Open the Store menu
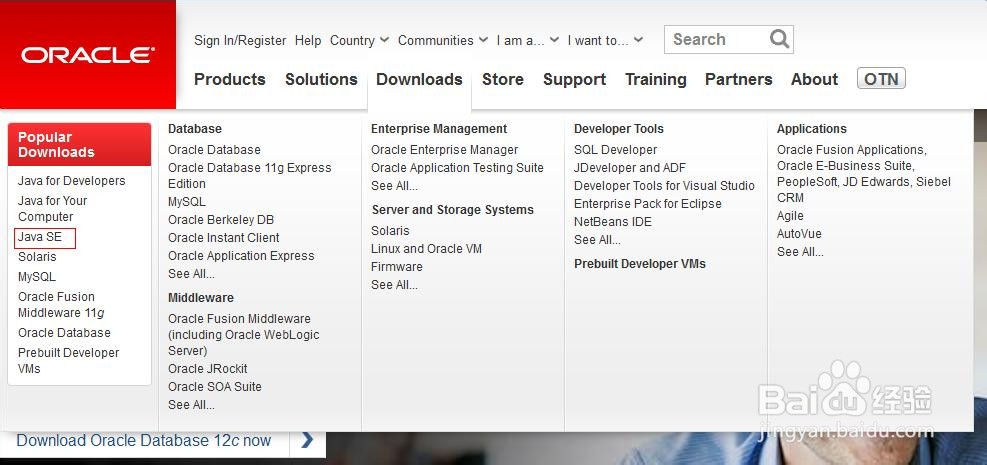The width and height of the screenshot is (987, 465). (x=503, y=79)
